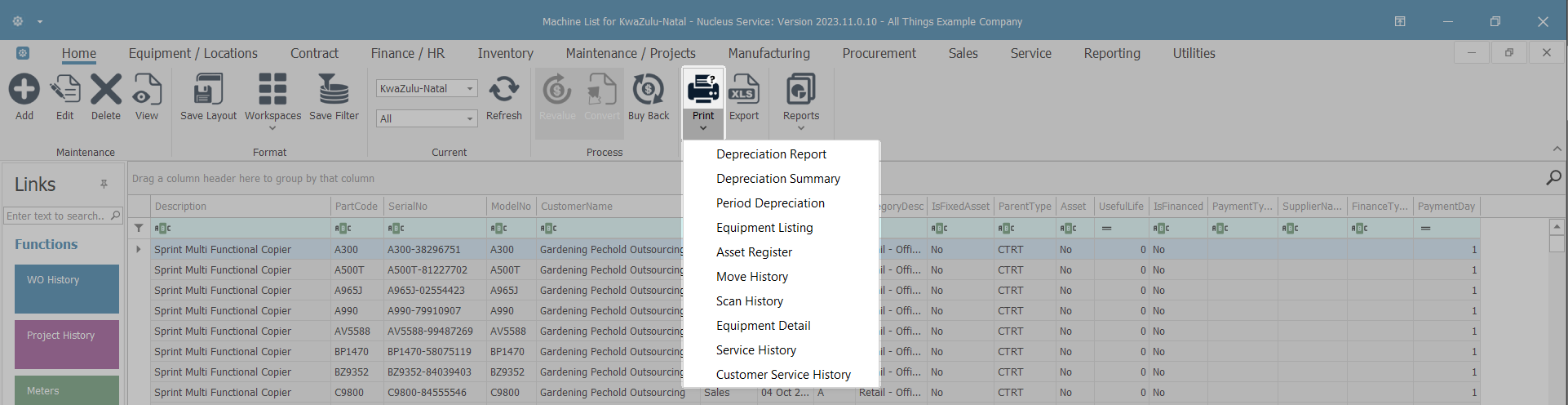Viewport: 1568px width, 405px height.
Task: Pin the Links side panel
Action: coord(104,185)
